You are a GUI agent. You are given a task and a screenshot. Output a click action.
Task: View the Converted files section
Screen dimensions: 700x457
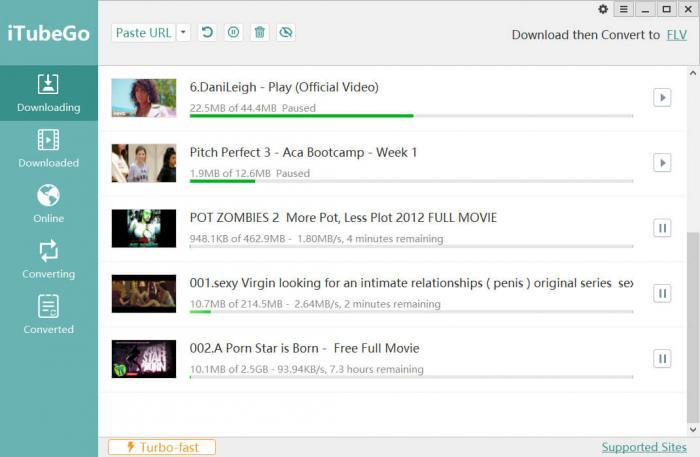49,315
